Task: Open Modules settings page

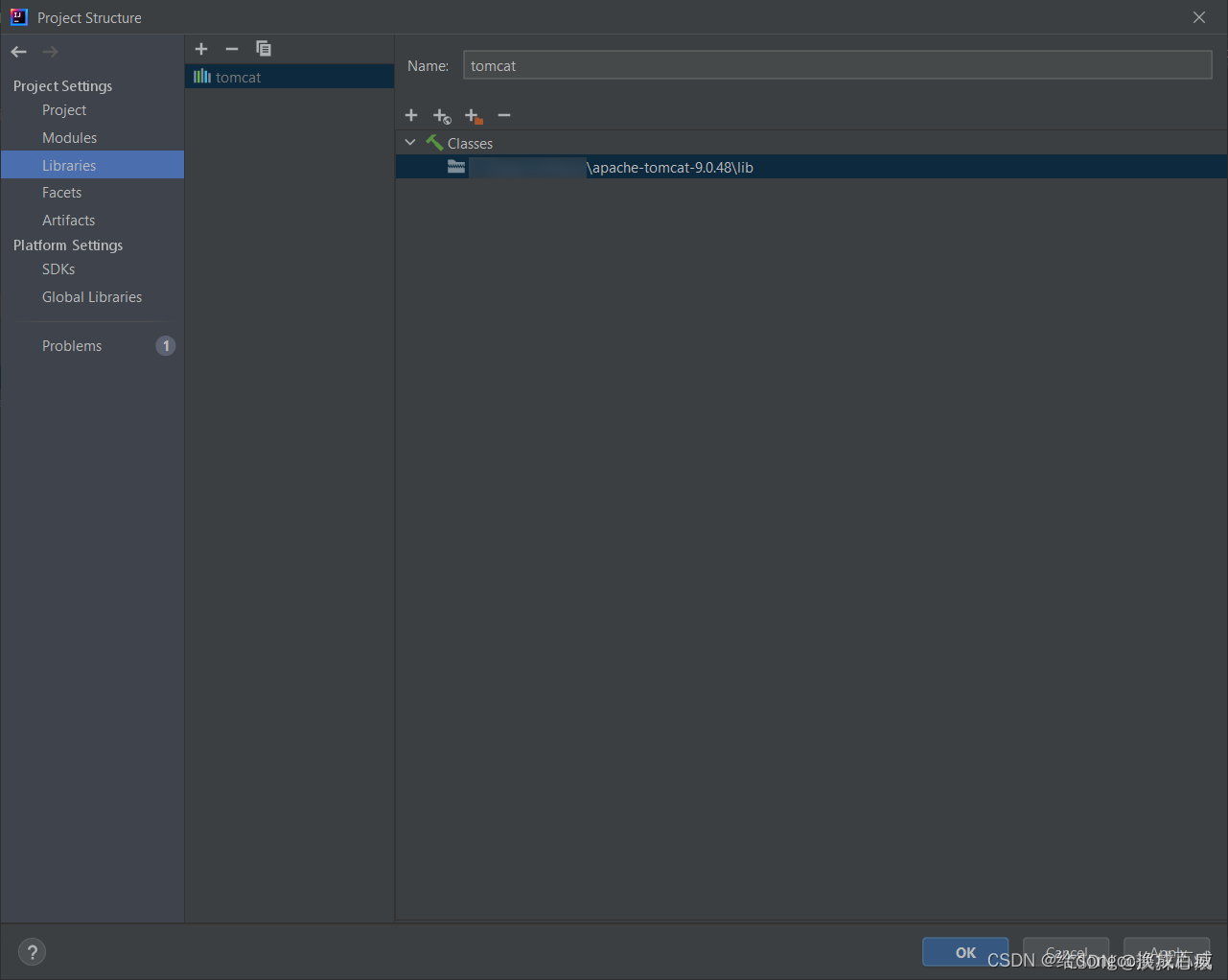Action: (x=69, y=138)
